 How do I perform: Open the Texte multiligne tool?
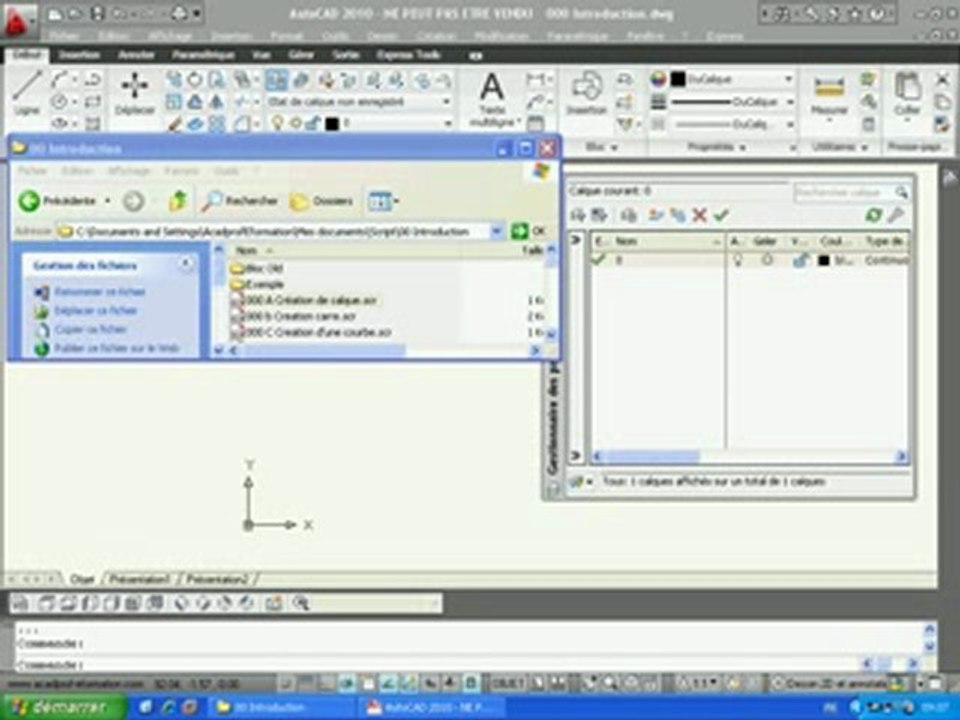point(492,99)
